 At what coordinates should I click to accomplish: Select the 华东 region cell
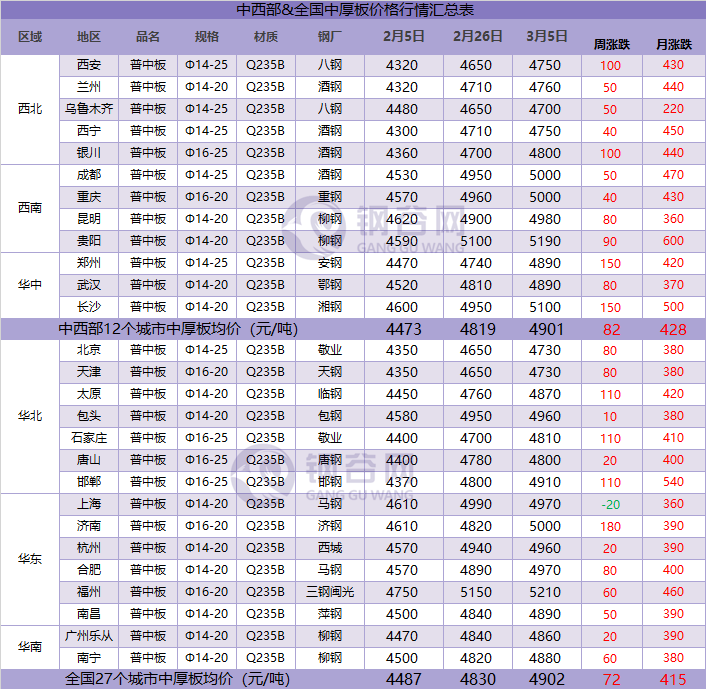click(30, 559)
